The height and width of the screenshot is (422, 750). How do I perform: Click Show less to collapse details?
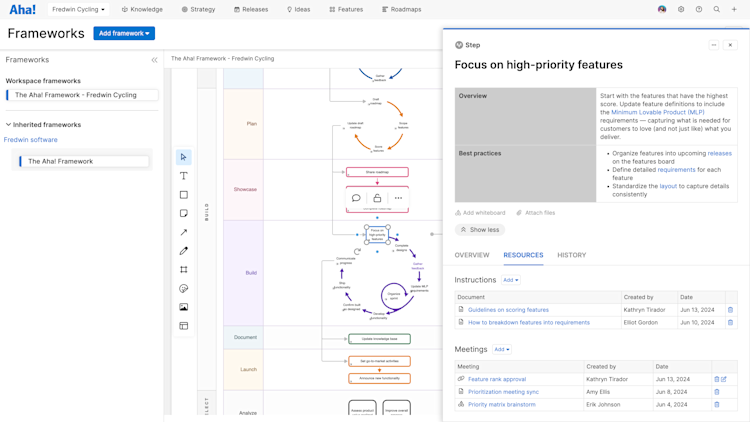(480, 230)
